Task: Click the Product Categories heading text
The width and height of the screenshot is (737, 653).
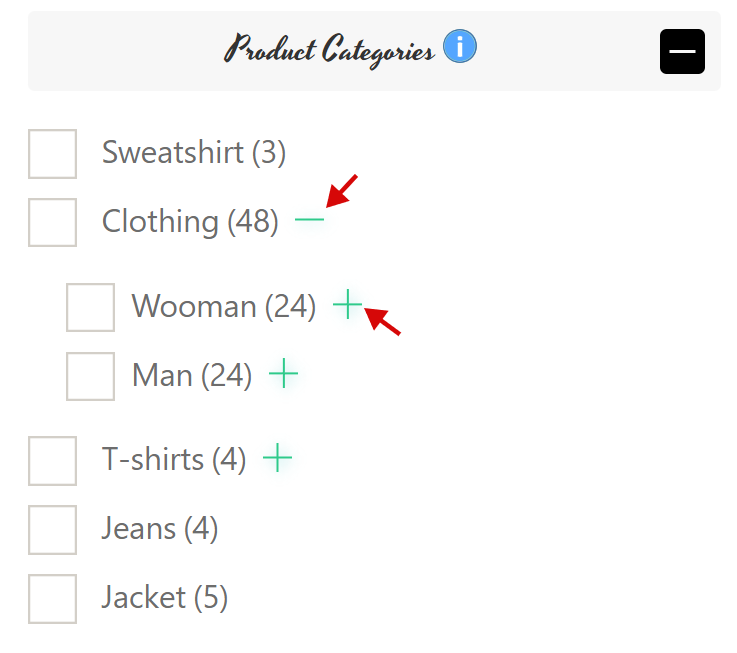Action: pos(329,50)
